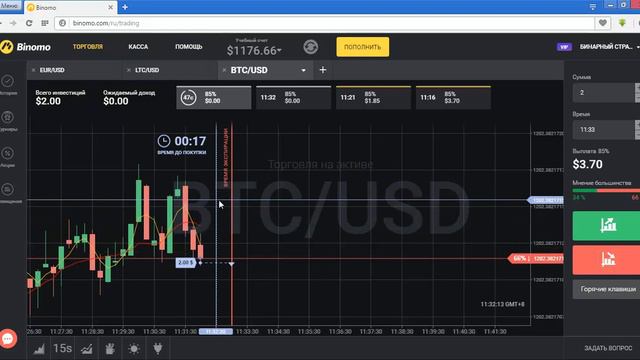Click the account refresh icon
This screenshot has width=640, height=360.
(311, 47)
